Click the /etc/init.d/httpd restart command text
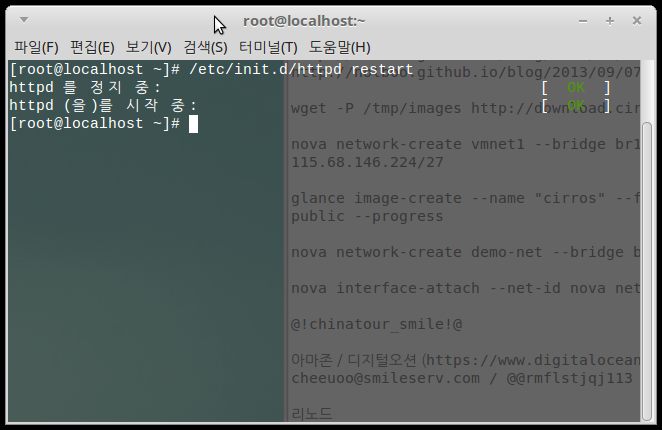 pyautogui.click(x=301, y=69)
